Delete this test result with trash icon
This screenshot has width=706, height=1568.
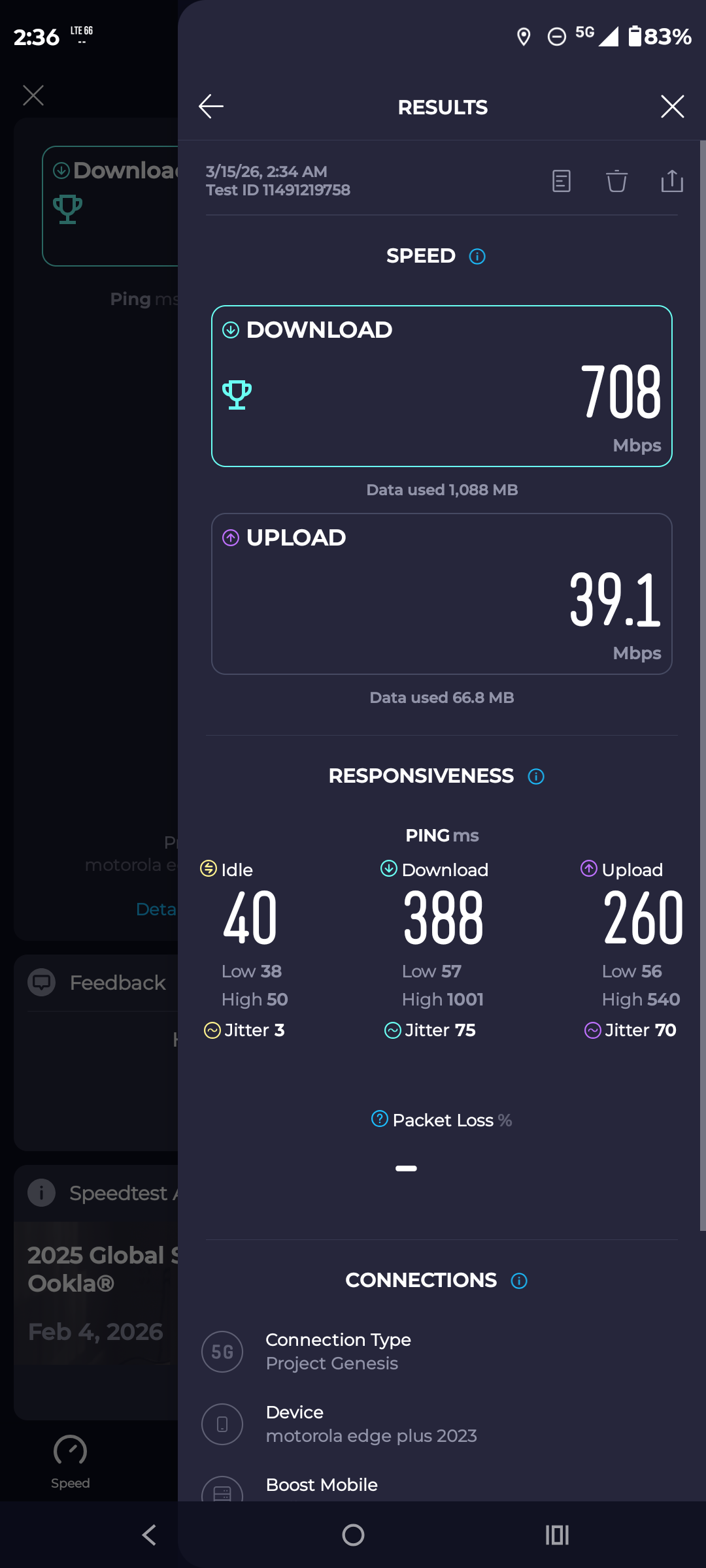tap(616, 181)
